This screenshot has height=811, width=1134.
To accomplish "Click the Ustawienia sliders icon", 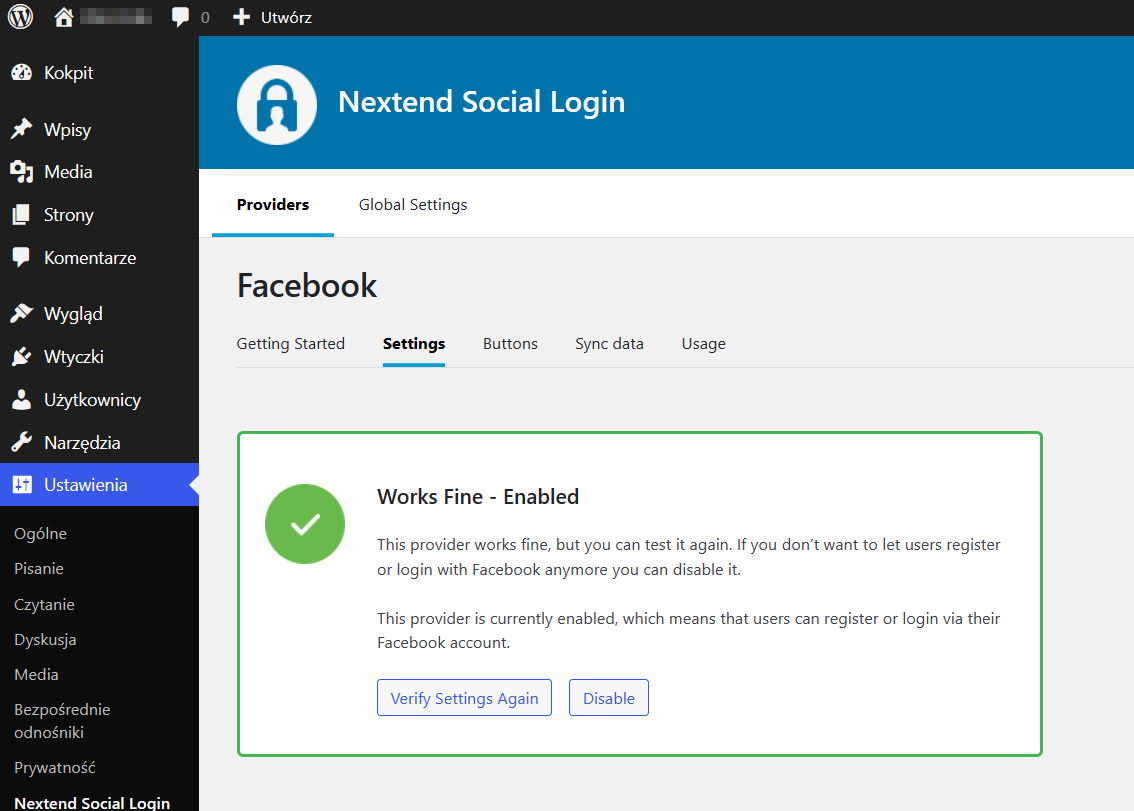I will tap(22, 485).
